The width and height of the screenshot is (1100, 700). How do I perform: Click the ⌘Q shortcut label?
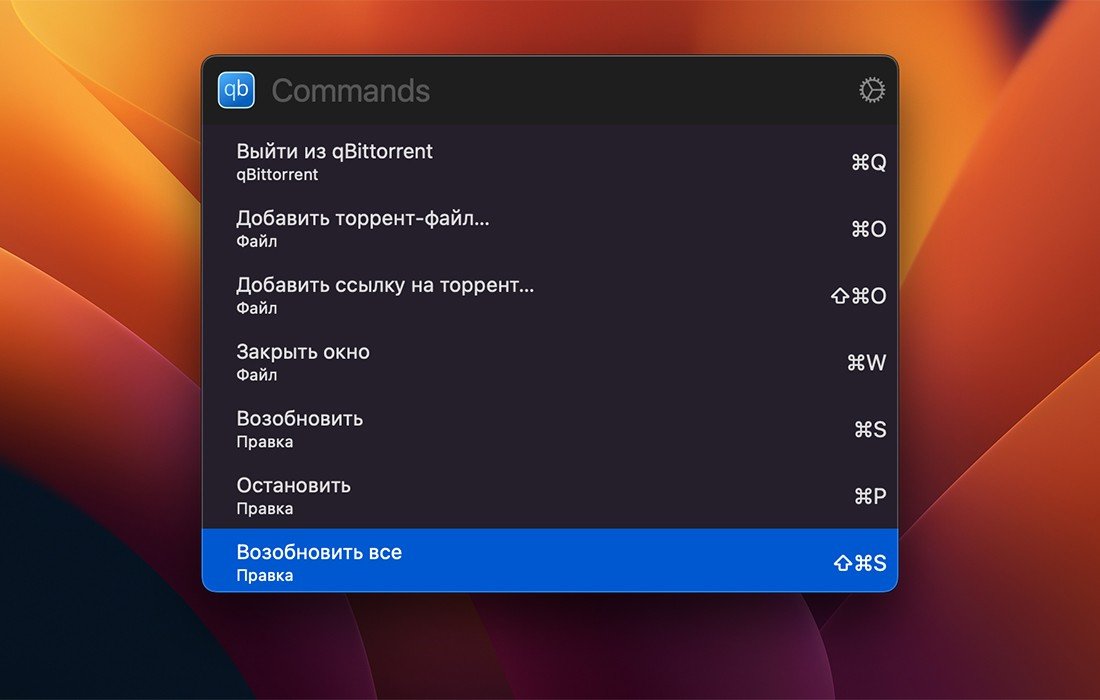point(868,163)
